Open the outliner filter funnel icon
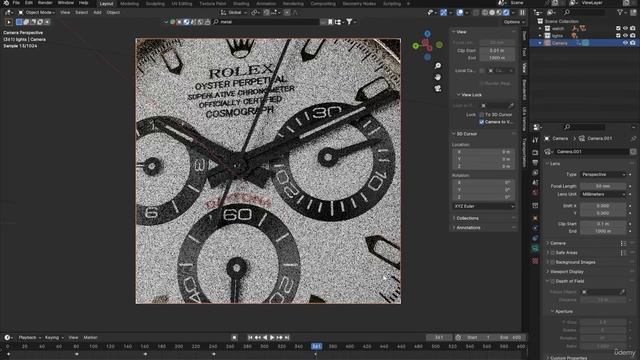This screenshot has height=360, width=640. pyautogui.click(x=620, y=13)
